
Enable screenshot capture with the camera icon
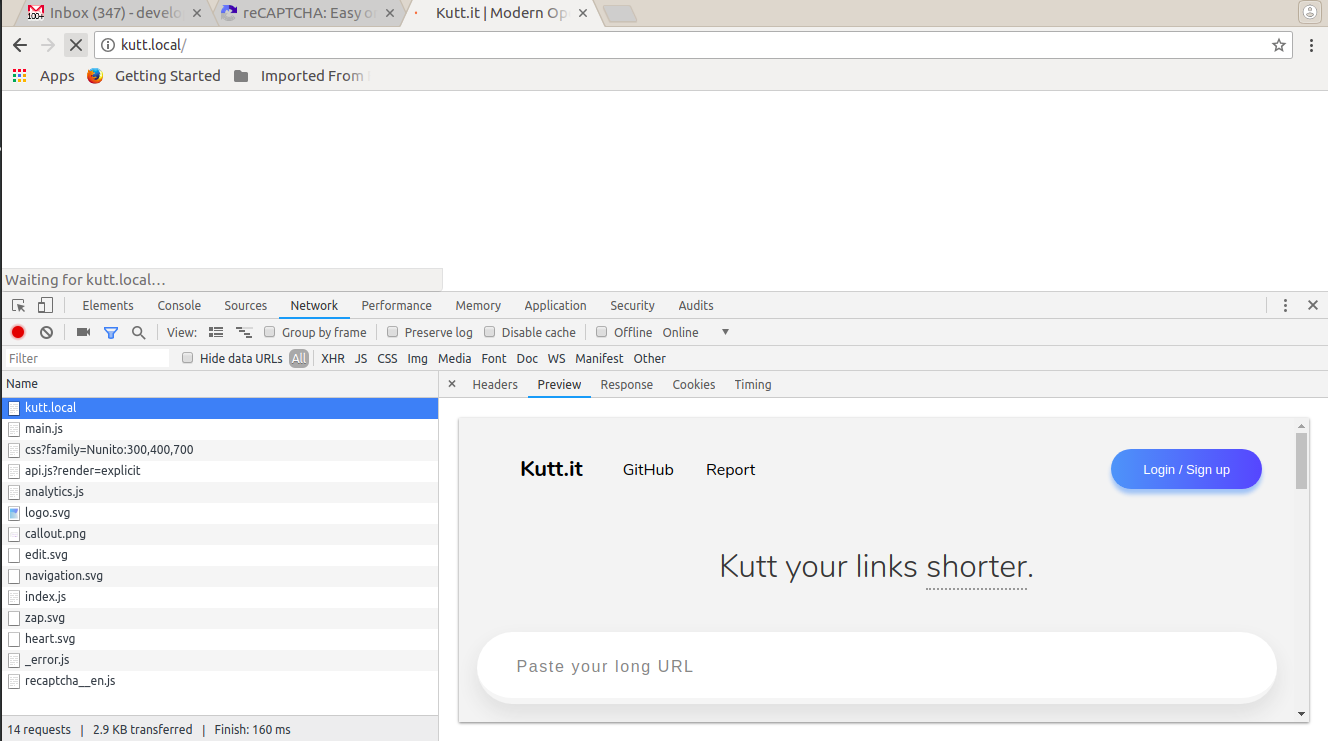[x=82, y=331]
